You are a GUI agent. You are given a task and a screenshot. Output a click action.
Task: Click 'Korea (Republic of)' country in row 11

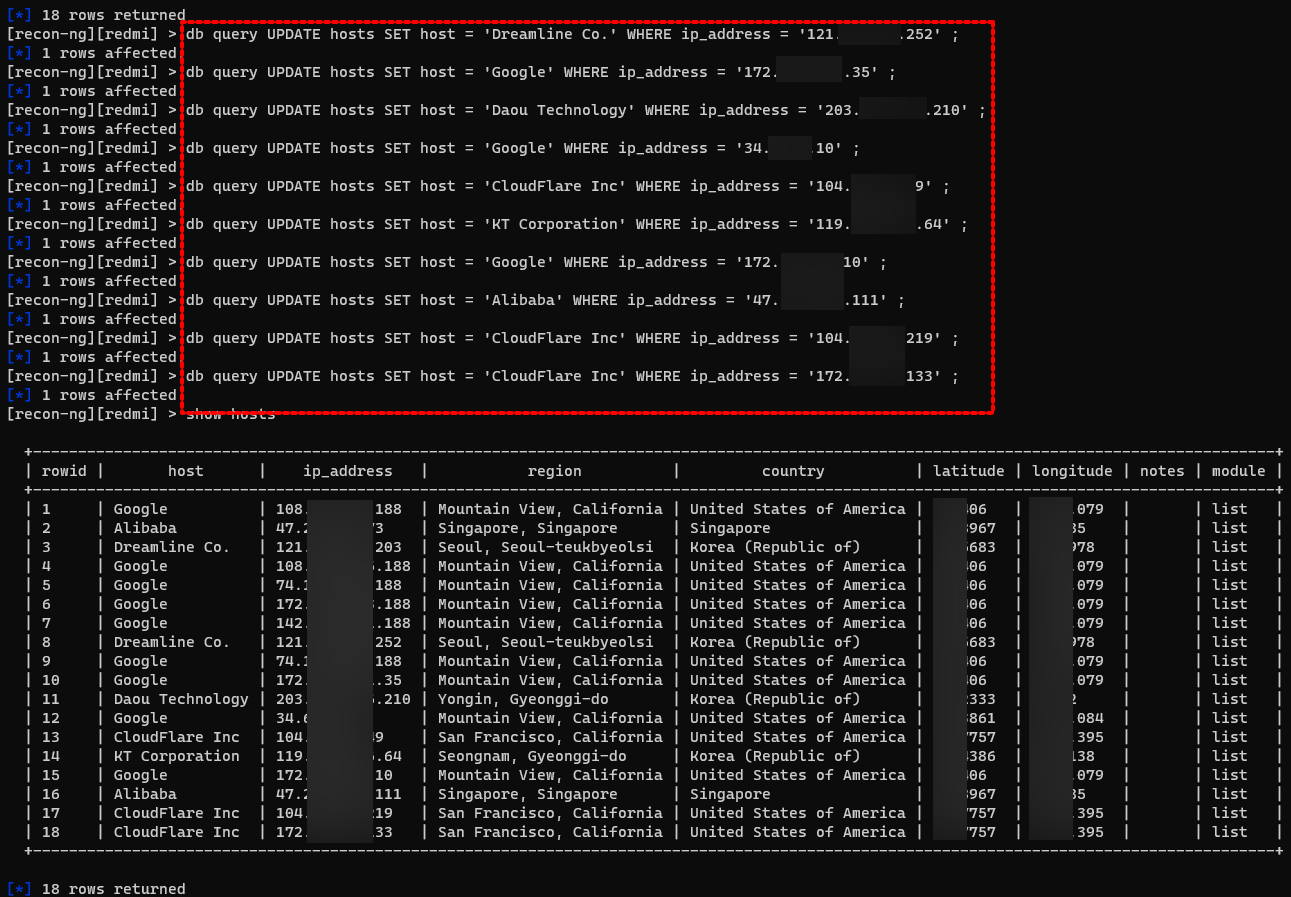[775, 699]
